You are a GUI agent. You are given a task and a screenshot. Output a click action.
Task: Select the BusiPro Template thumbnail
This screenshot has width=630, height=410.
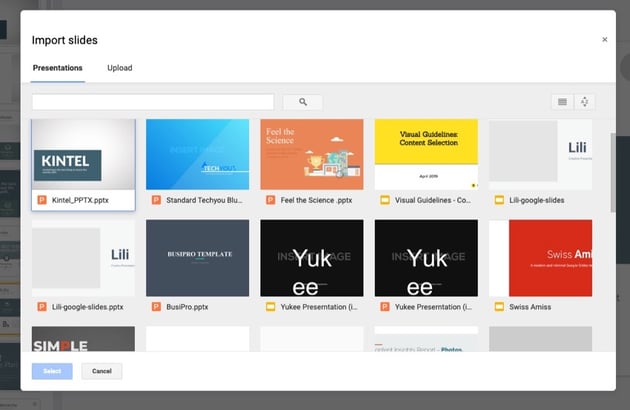197,257
